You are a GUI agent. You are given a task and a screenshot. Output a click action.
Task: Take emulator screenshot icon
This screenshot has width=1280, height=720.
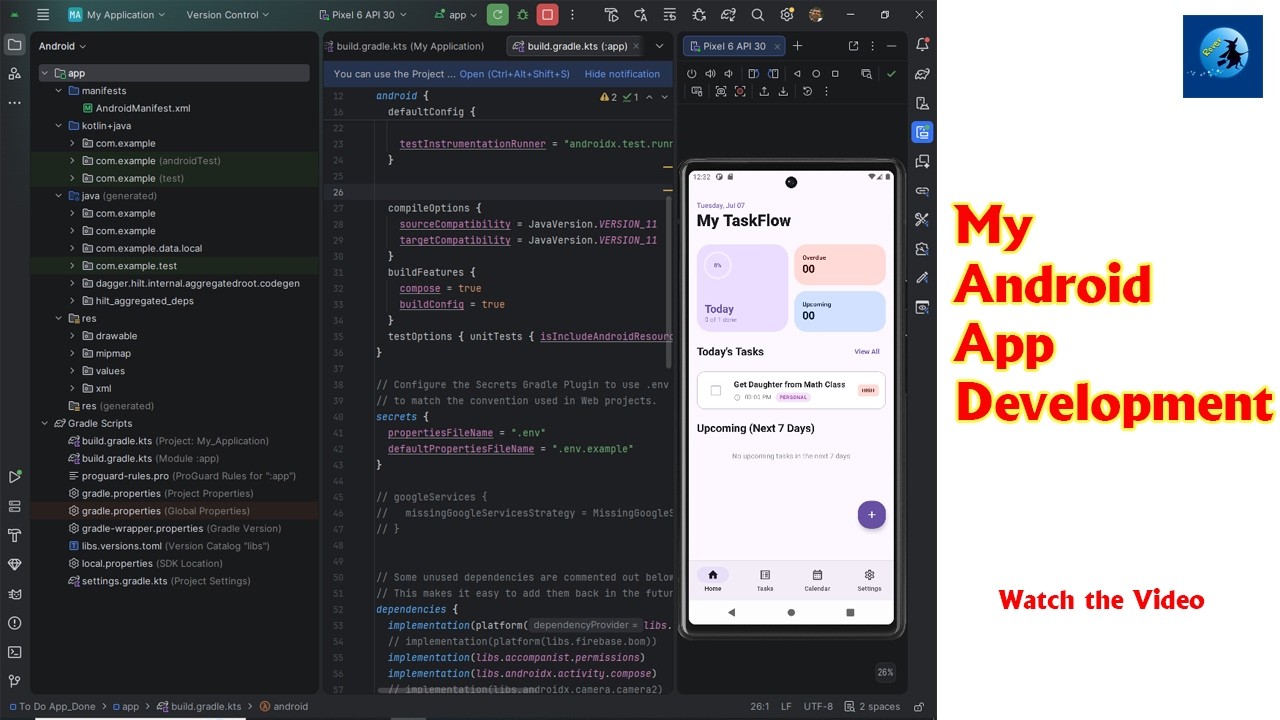pyautogui.click(x=721, y=91)
